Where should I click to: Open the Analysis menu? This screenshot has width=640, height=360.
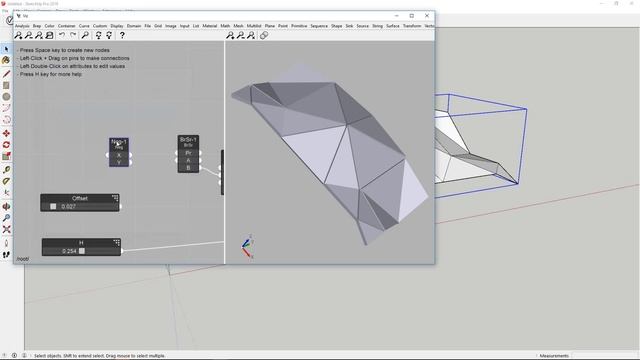point(22,26)
